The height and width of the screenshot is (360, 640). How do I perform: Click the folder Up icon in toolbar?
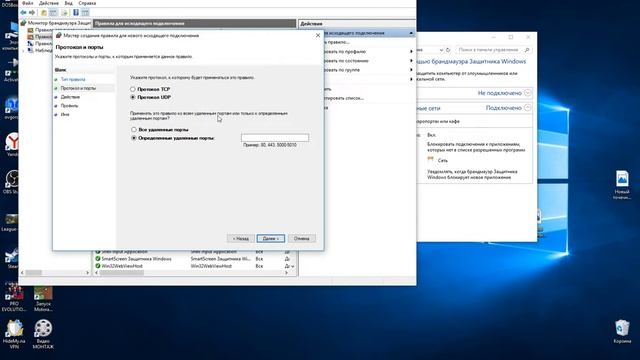click(44, 13)
